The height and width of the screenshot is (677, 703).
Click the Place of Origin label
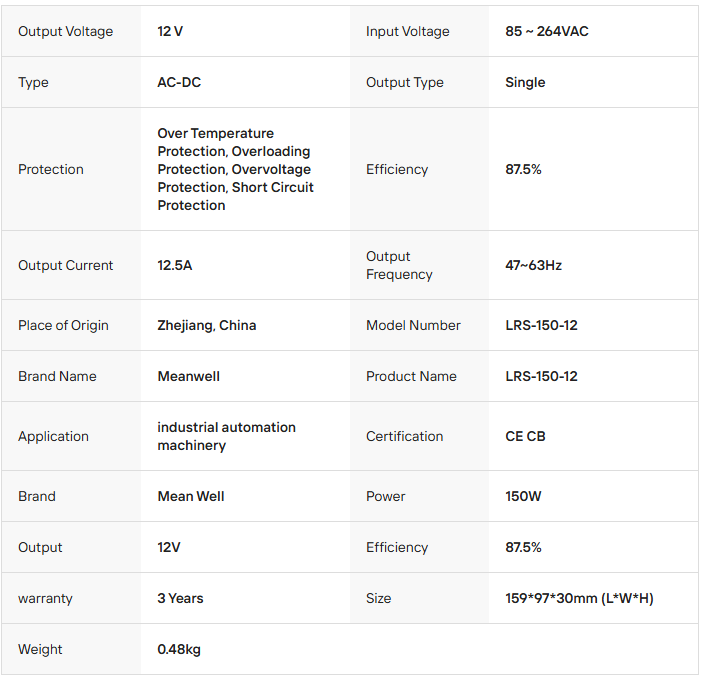[63, 325]
